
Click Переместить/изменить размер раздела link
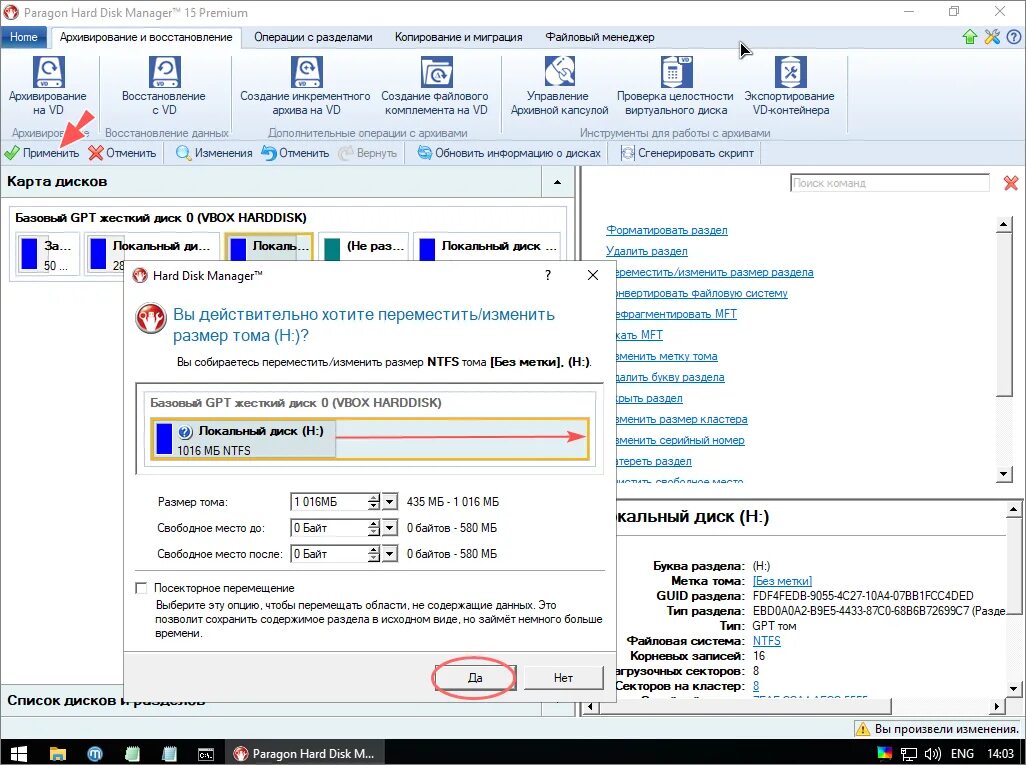pyautogui.click(x=715, y=272)
